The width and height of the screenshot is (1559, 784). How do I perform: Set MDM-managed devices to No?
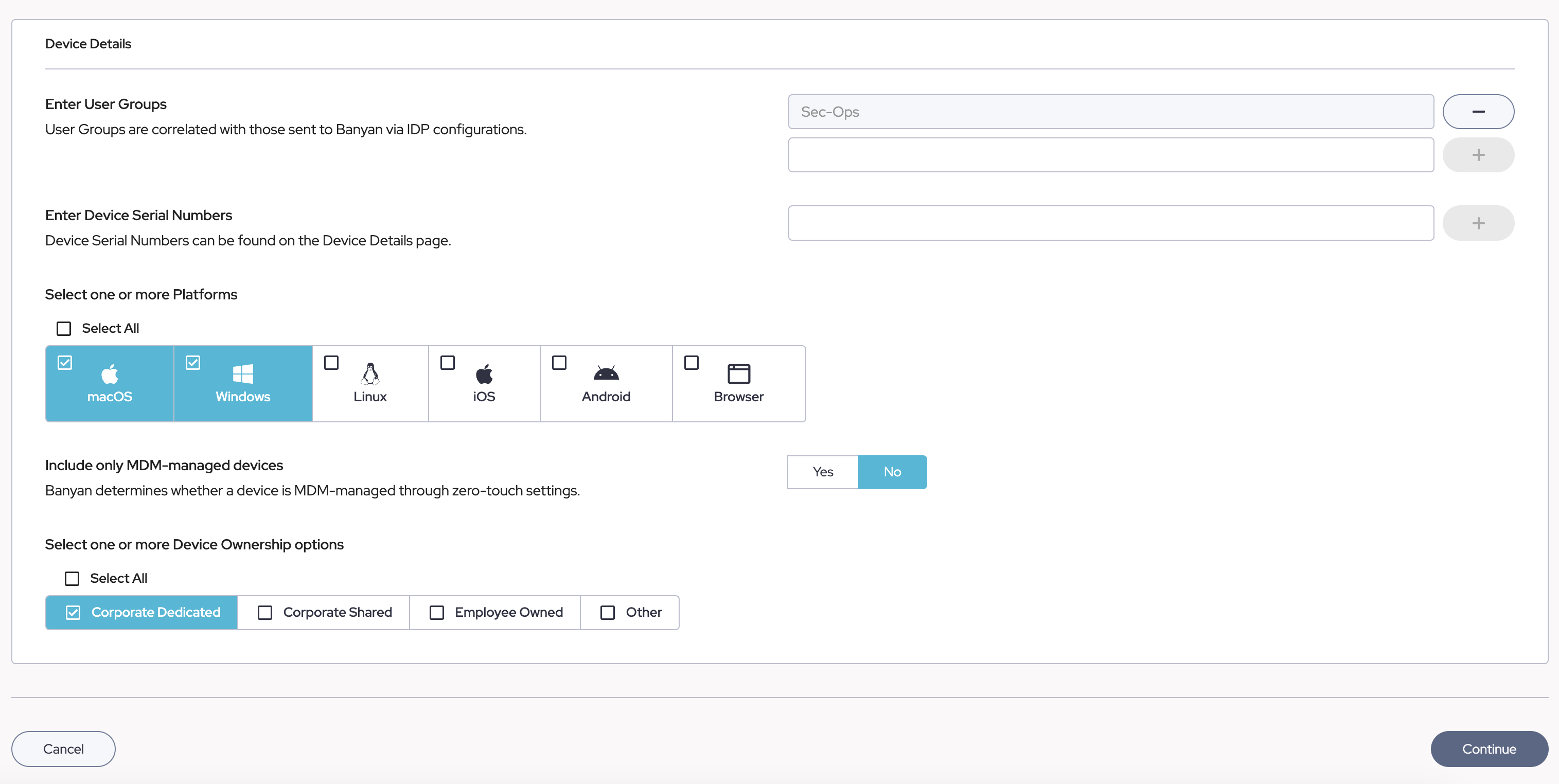[x=892, y=472]
